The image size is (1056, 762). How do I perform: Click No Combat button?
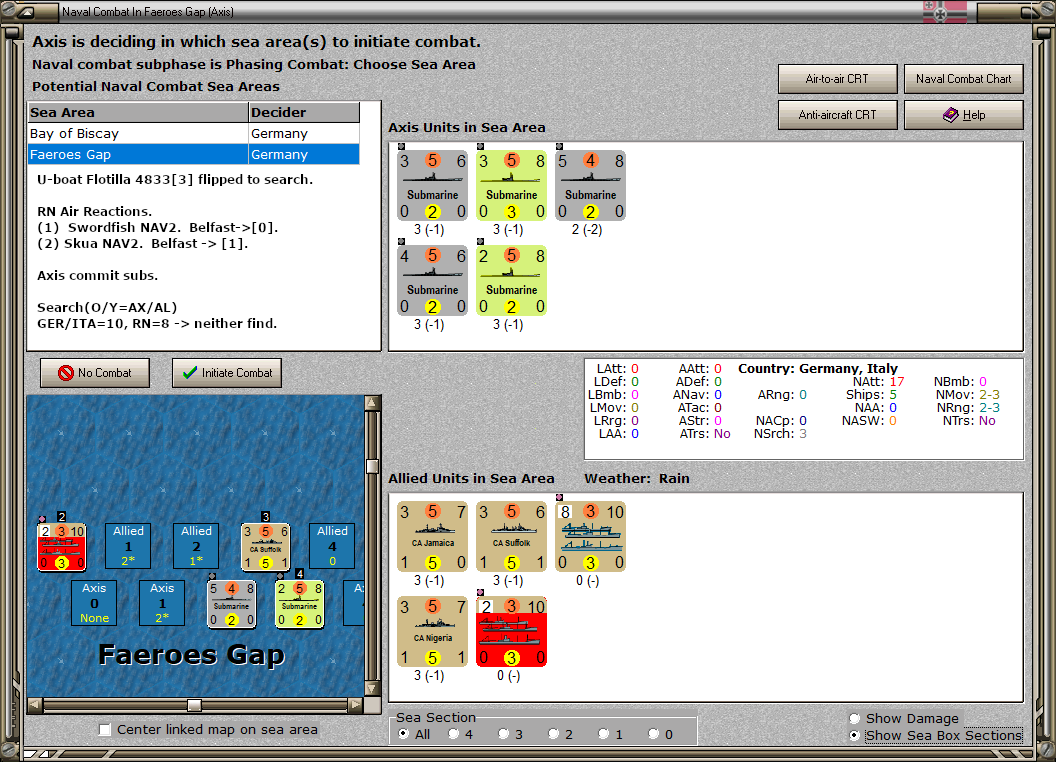click(x=95, y=373)
